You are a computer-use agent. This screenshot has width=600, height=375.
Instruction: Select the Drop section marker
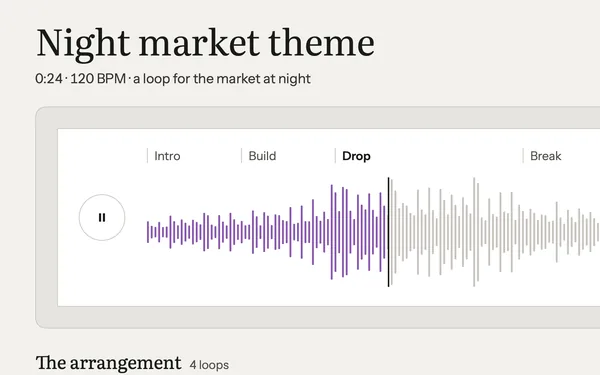pos(356,156)
